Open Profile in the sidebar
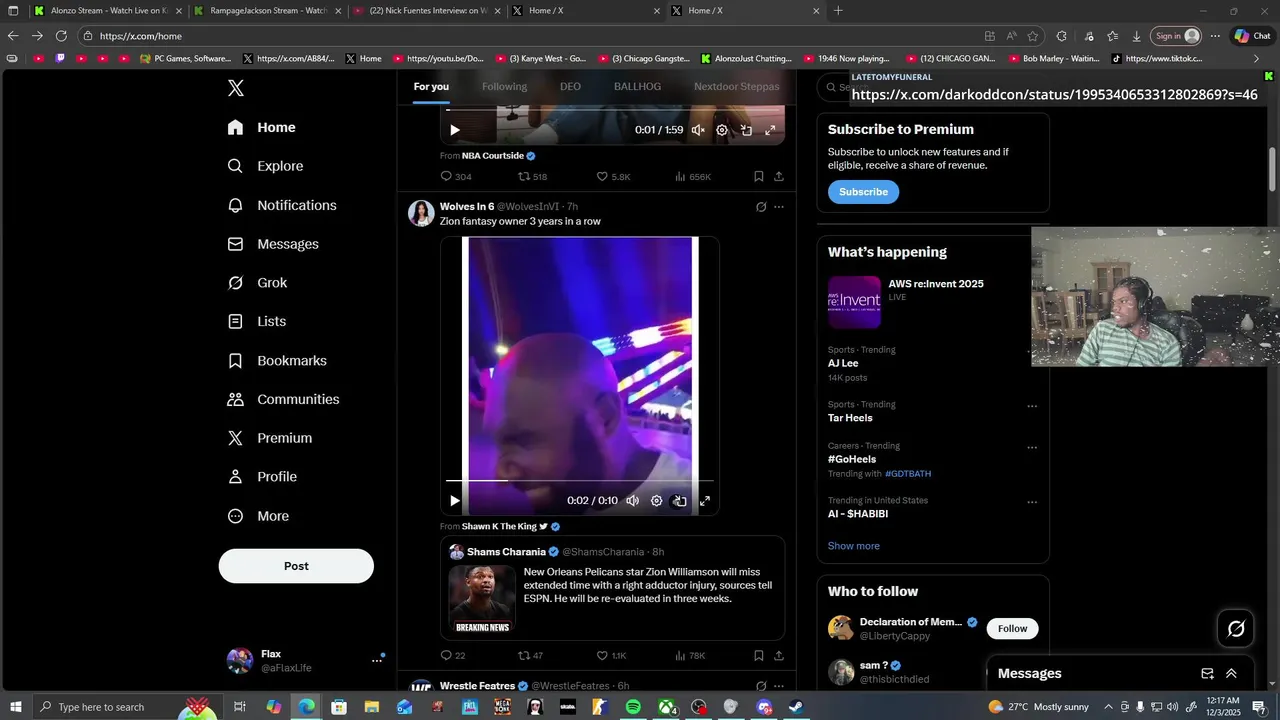The width and height of the screenshot is (1280, 720). click(262, 477)
